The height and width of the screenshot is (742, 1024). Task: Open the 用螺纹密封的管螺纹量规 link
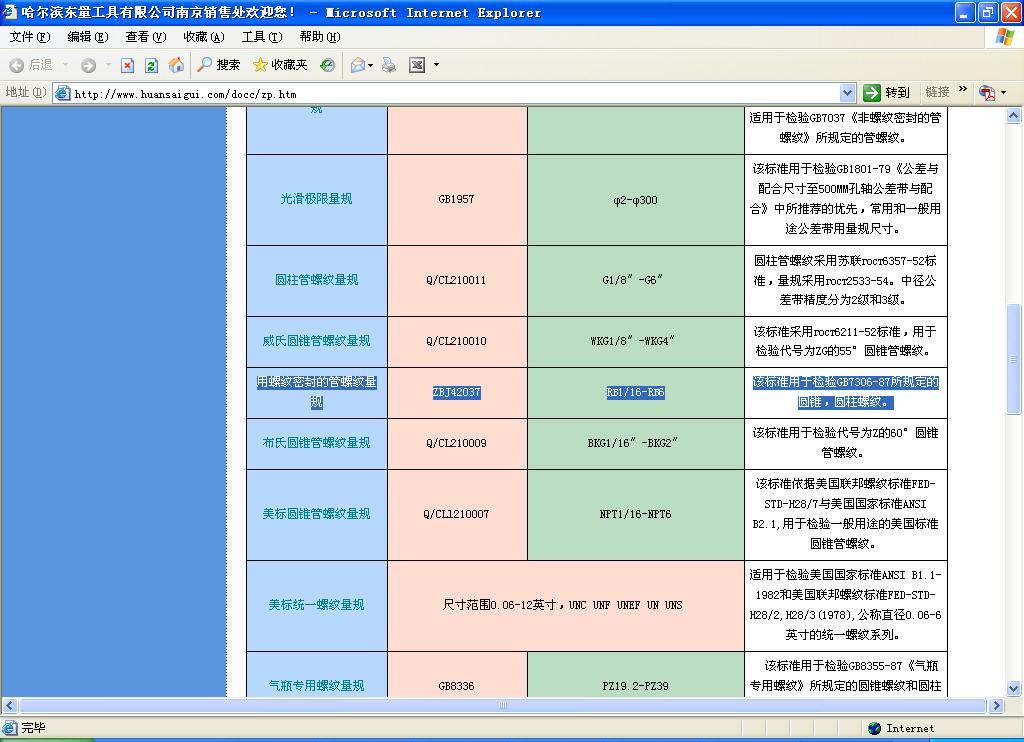317,391
